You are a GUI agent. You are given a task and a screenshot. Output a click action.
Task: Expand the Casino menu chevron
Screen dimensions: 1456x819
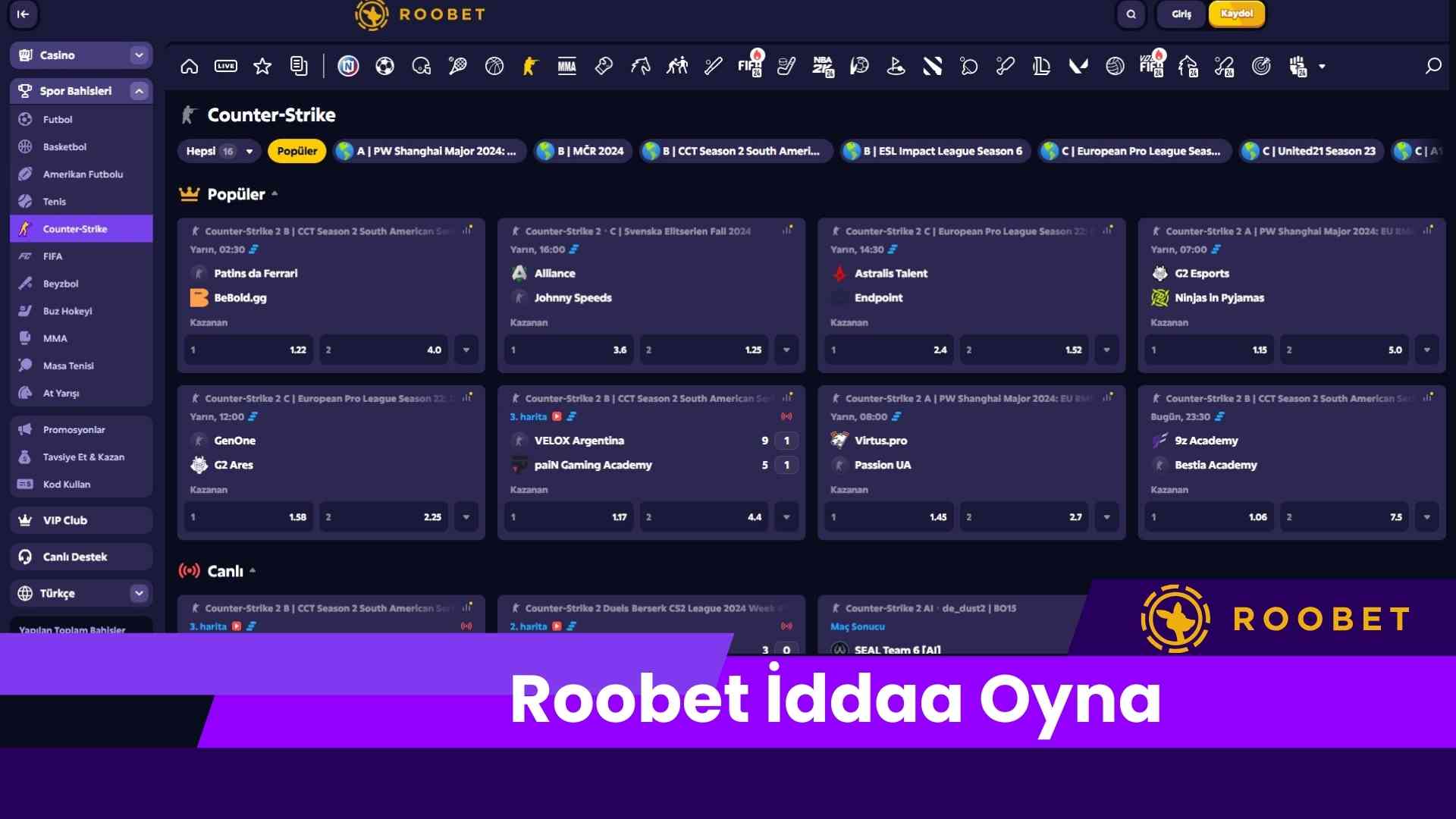pyautogui.click(x=138, y=55)
